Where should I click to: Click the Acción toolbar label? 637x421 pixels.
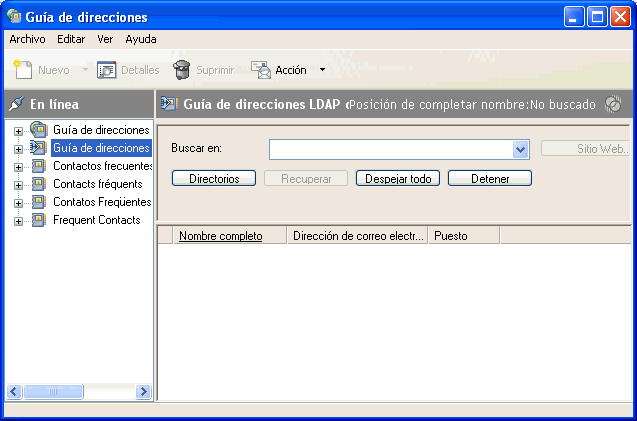[291, 70]
